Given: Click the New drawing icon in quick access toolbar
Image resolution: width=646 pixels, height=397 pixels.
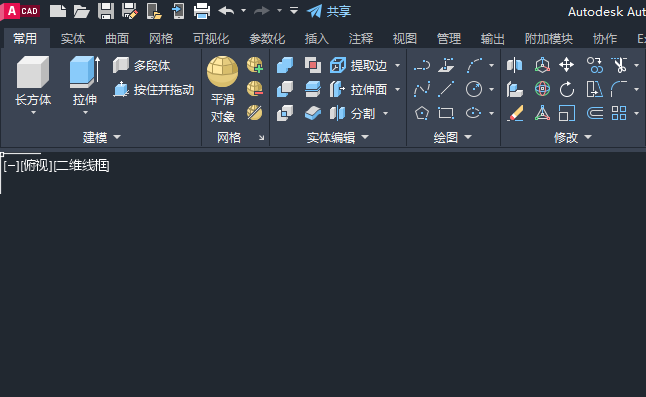Looking at the screenshot, I should coord(58,11).
